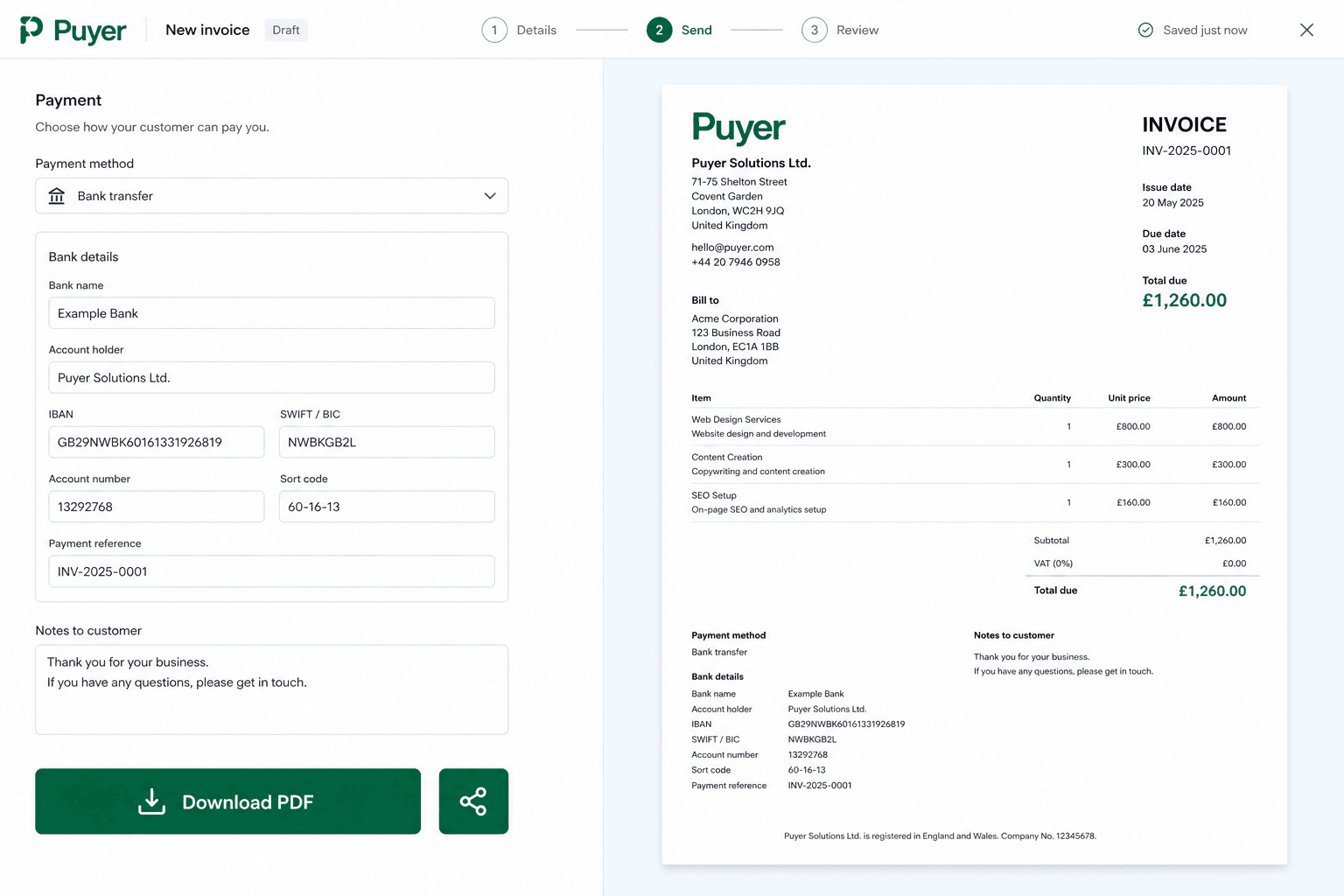
Task: Click the '03 June 2025' due date
Action: (x=1174, y=249)
